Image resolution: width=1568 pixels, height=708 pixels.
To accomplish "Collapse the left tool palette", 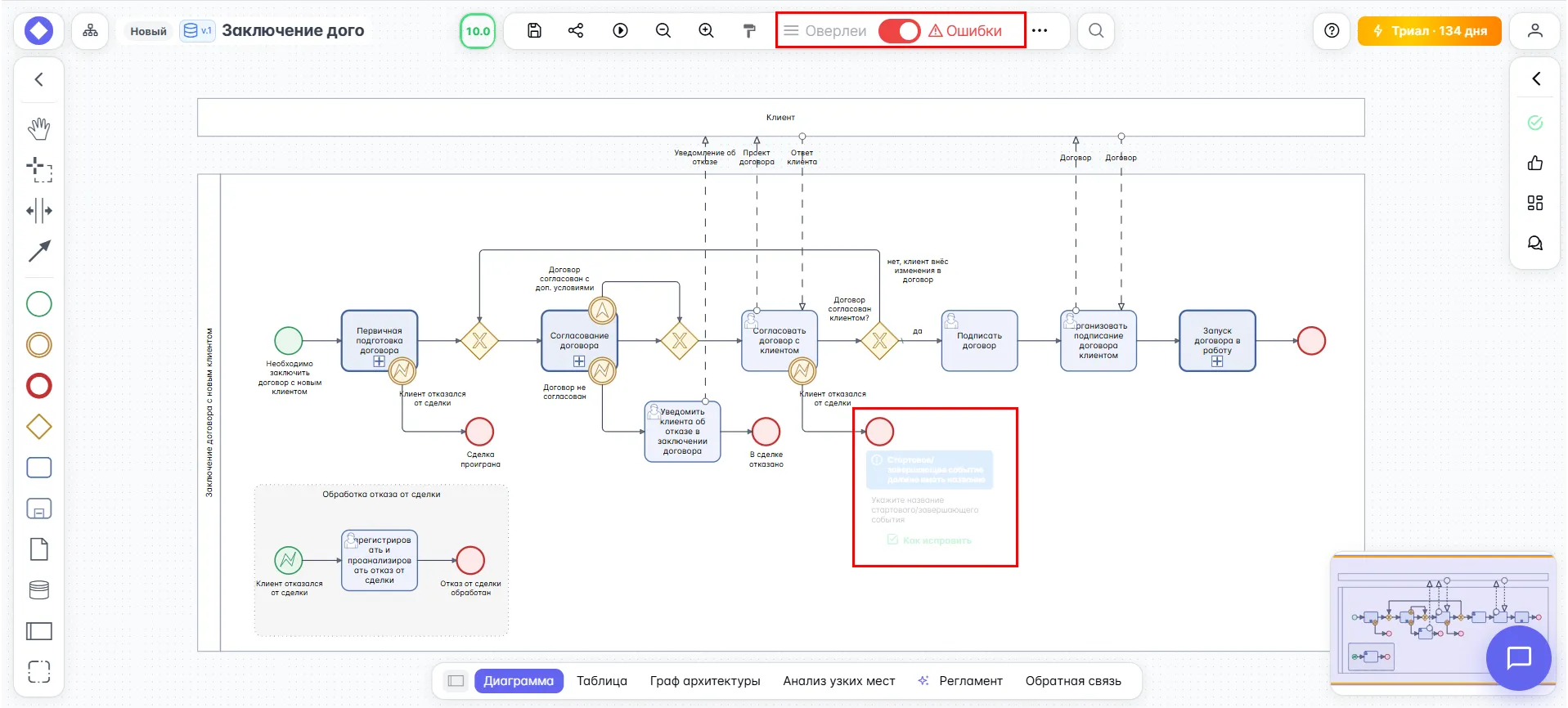I will 38,79.
